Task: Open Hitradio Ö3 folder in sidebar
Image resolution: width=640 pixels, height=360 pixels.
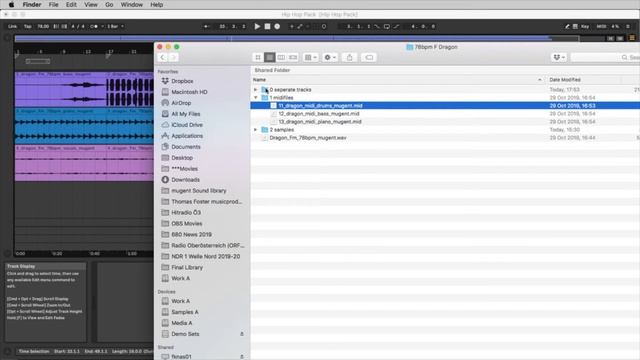Action: click(186, 213)
